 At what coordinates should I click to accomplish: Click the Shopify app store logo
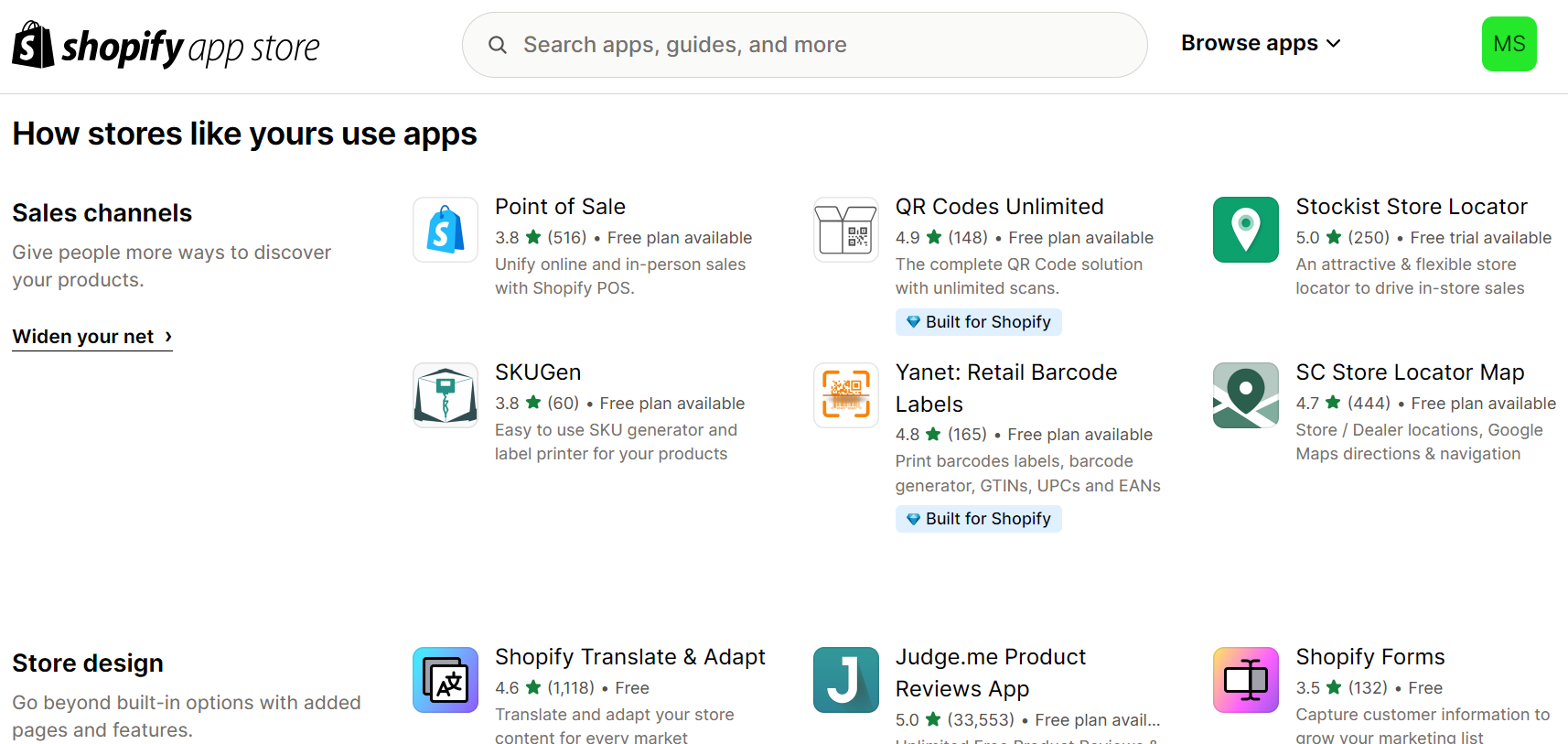tap(165, 44)
